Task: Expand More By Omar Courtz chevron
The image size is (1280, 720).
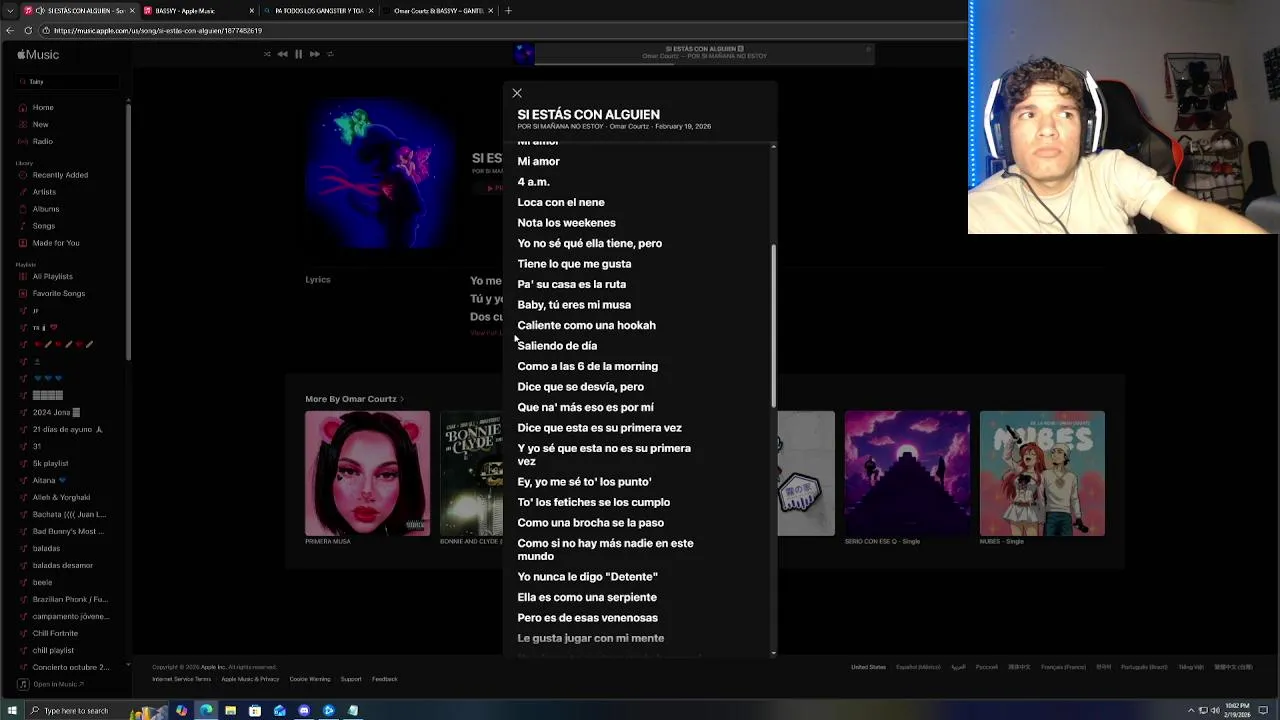Action: tap(402, 399)
